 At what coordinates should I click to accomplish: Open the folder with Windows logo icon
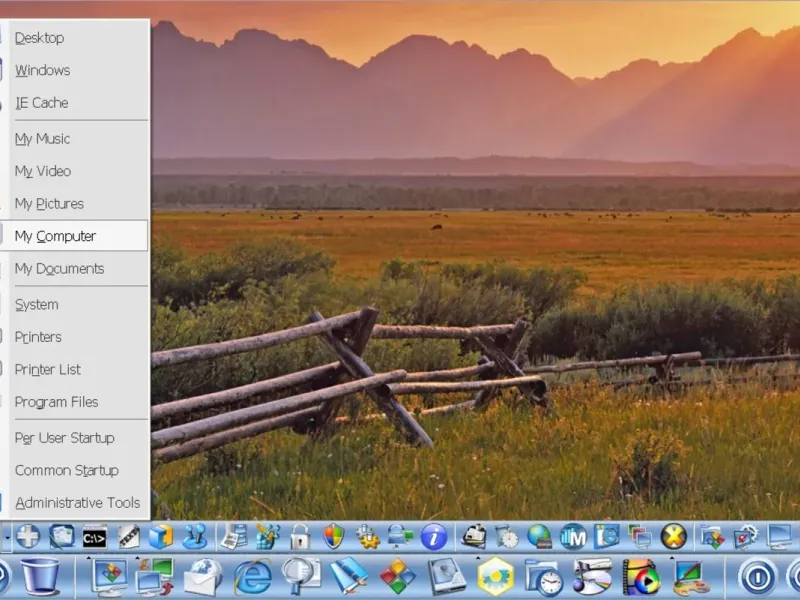[713, 537]
